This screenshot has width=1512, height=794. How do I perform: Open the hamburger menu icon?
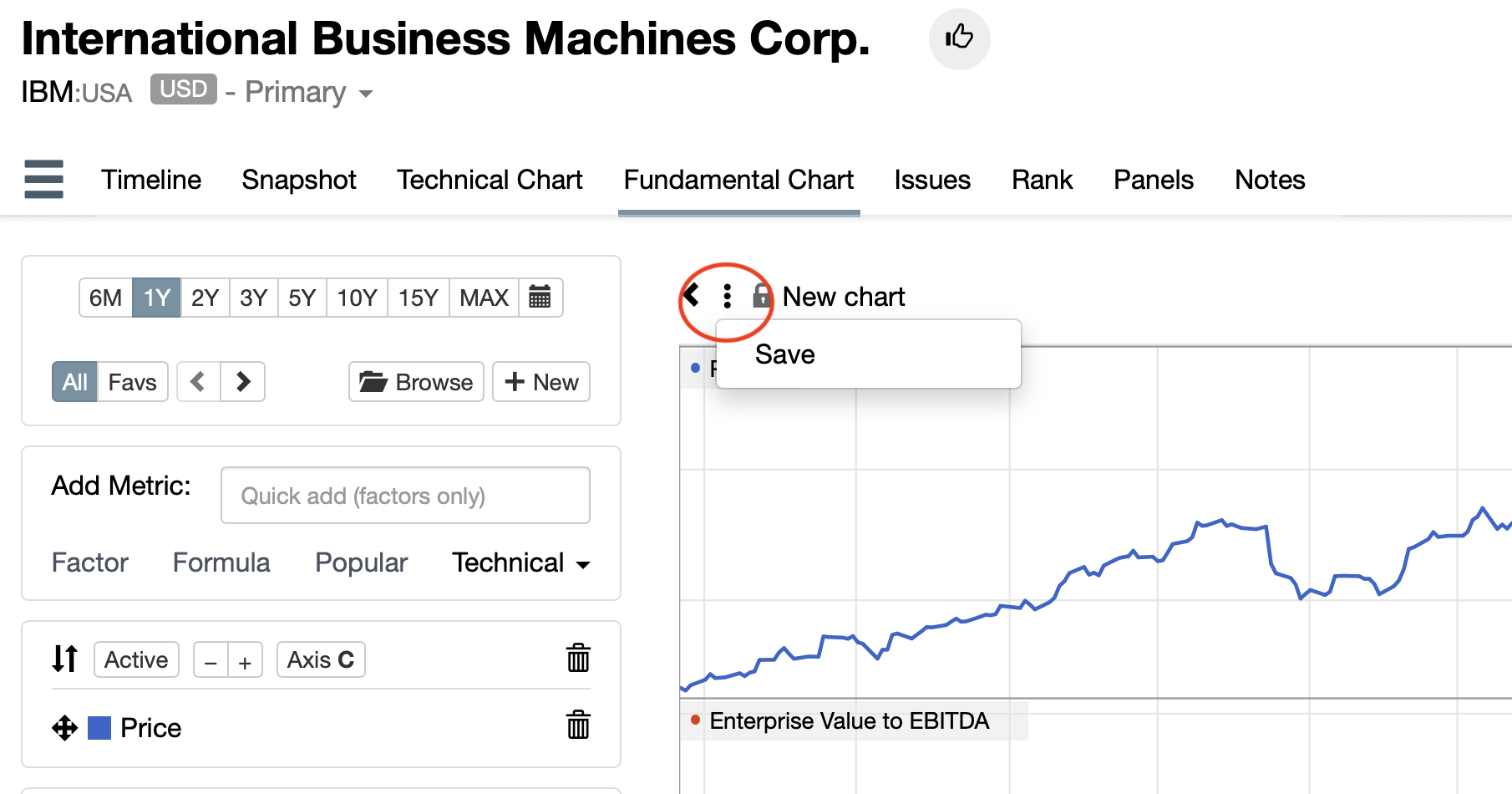point(44,179)
